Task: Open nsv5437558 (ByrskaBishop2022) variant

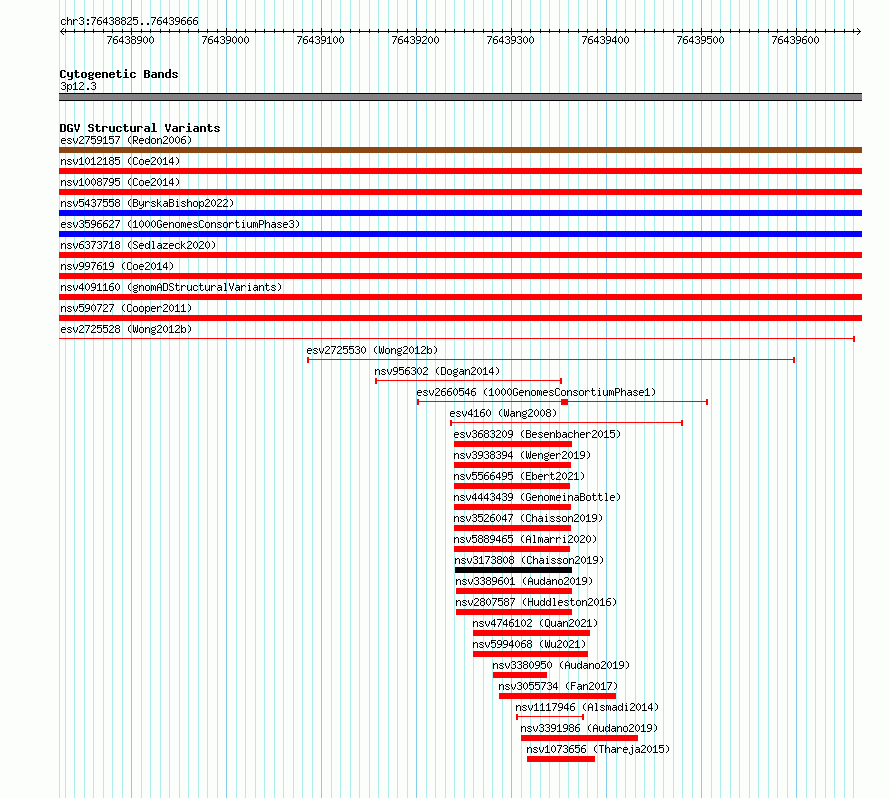Action: [x=147, y=203]
